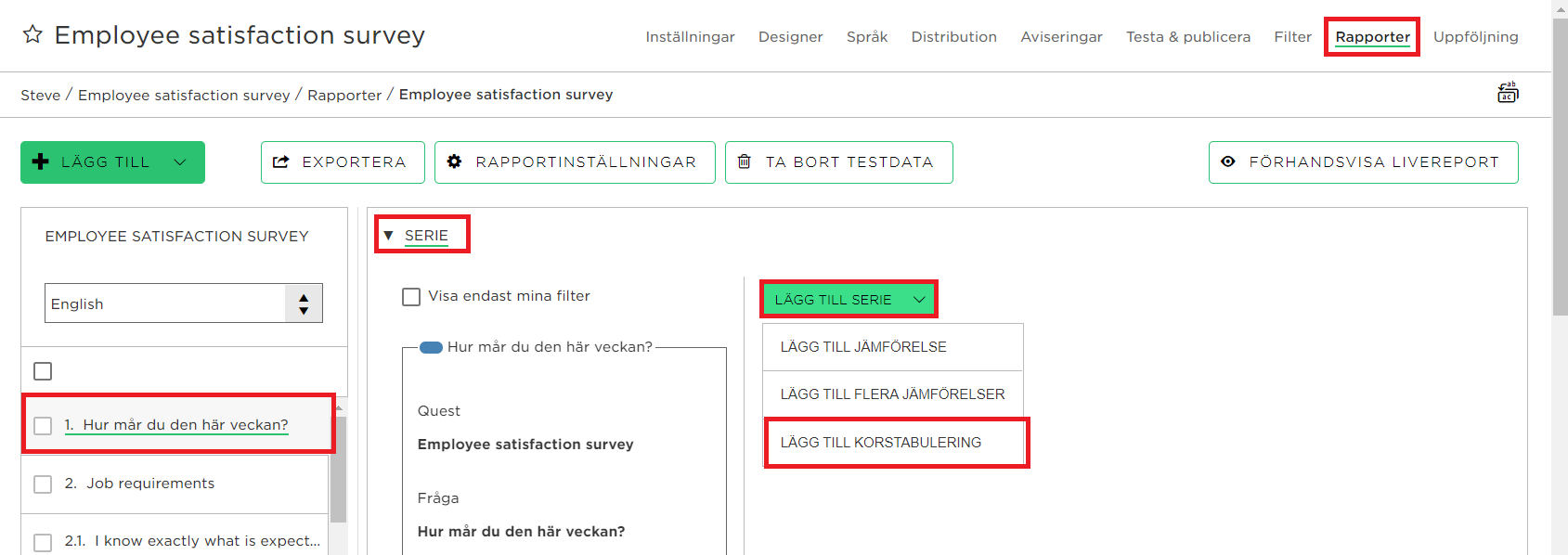This screenshot has width=1568, height=555.
Task: Click the question list scrollbar
Action: (339, 470)
